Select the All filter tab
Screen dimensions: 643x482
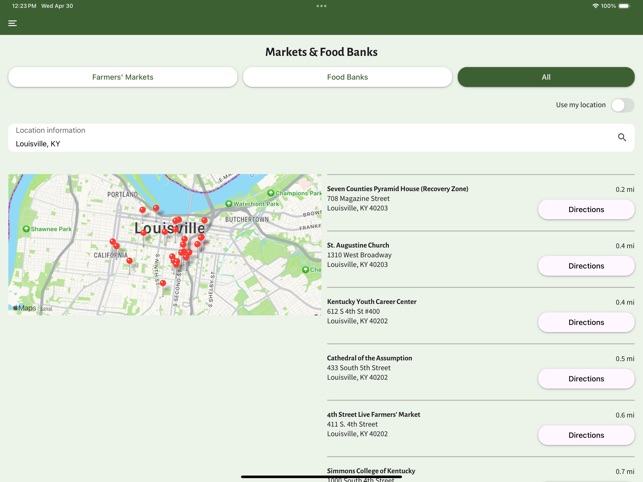pyautogui.click(x=546, y=77)
